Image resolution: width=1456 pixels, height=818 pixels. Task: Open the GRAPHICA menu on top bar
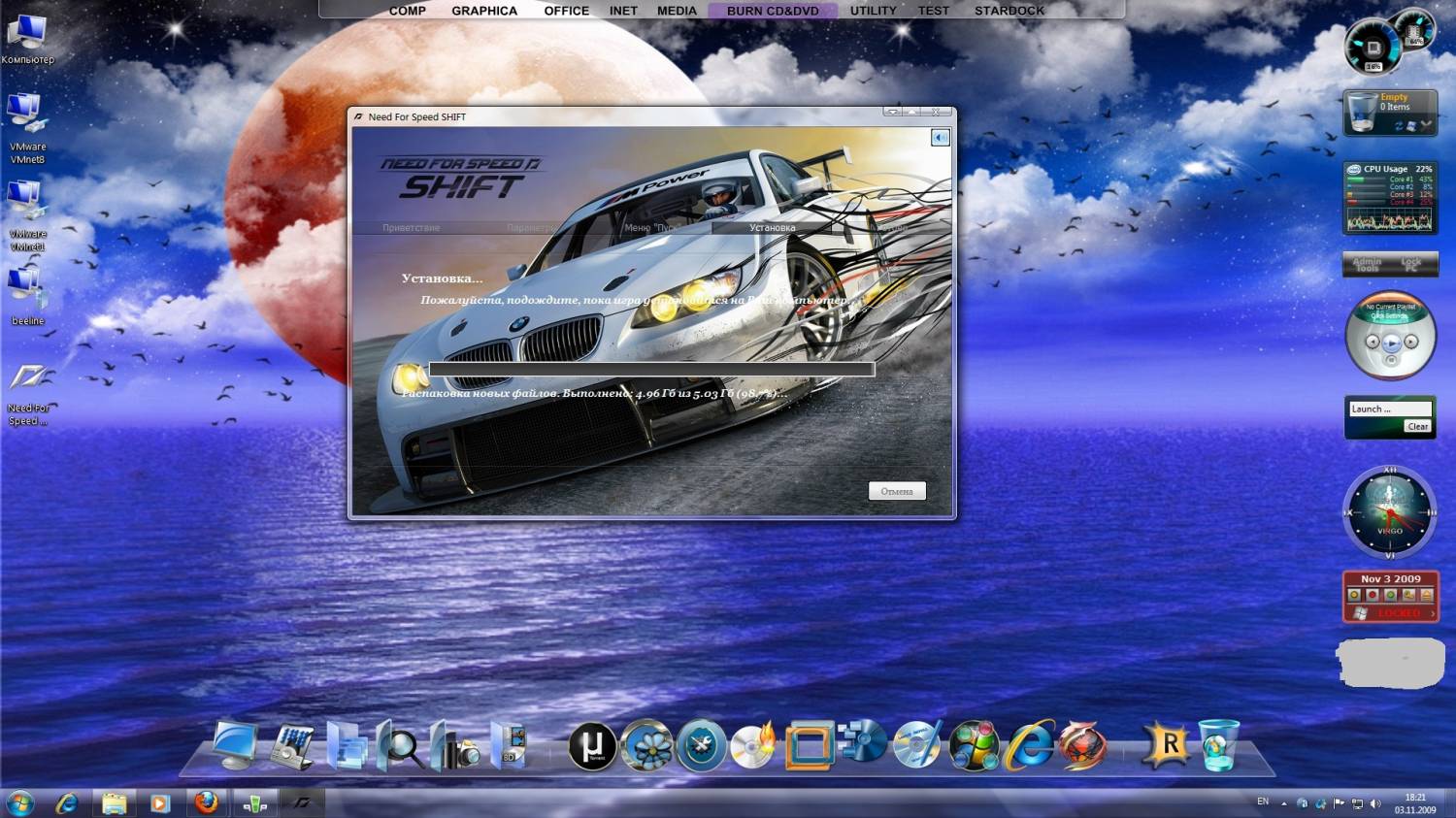click(484, 11)
